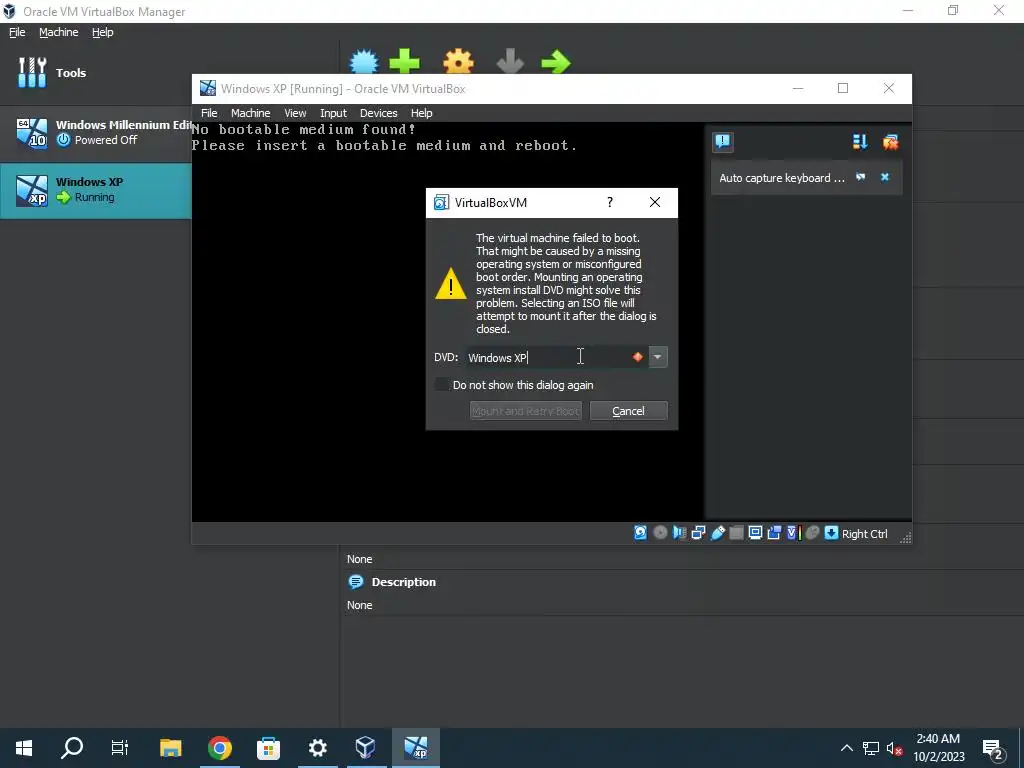Viewport: 1024px width, 768px height.
Task: Click the shared folders status icon
Action: point(736,533)
